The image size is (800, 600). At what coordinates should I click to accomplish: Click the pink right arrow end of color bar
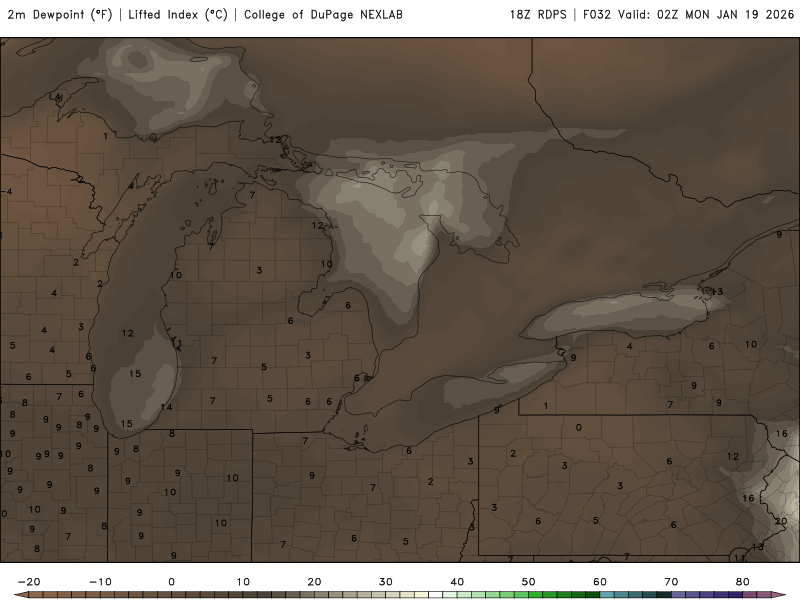[779, 594]
